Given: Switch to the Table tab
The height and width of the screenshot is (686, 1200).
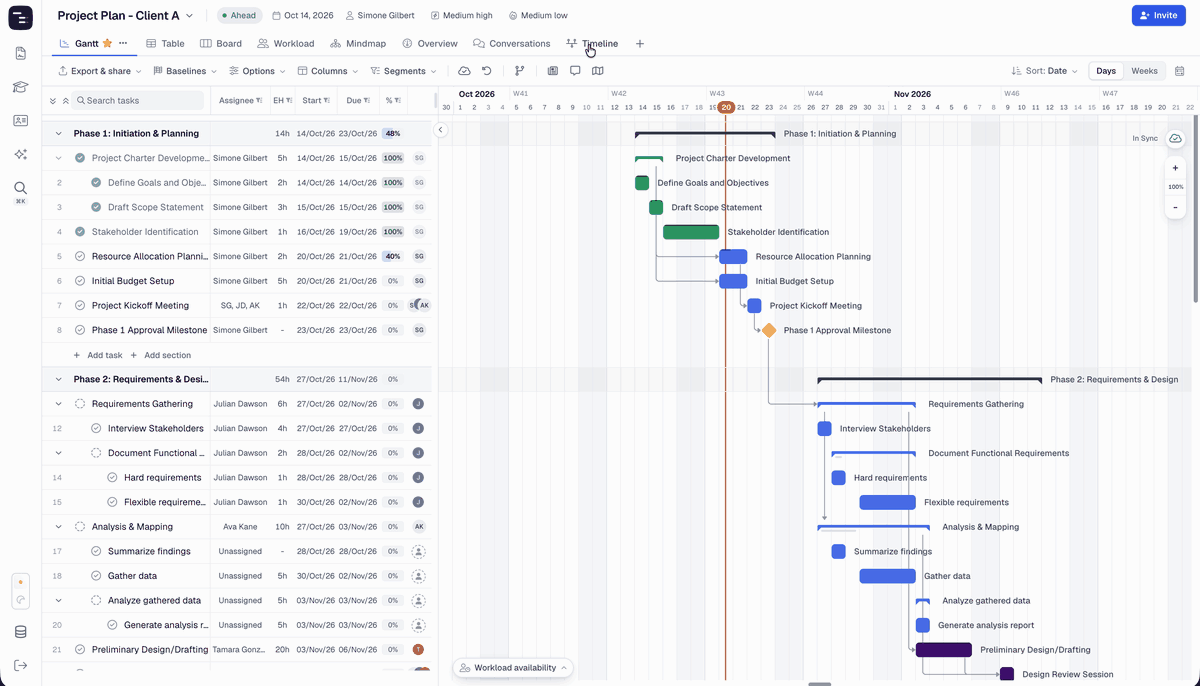Looking at the screenshot, I should point(165,44).
